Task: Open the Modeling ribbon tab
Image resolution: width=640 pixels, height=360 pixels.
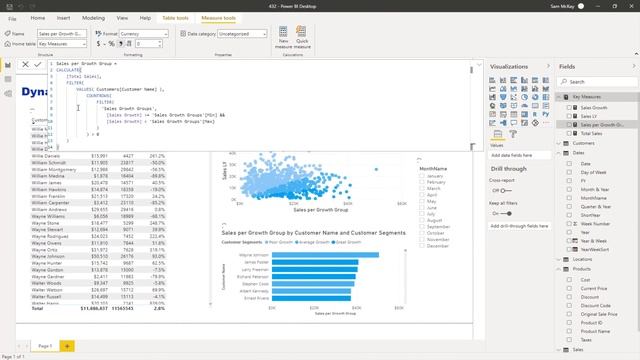Action: 93,18
